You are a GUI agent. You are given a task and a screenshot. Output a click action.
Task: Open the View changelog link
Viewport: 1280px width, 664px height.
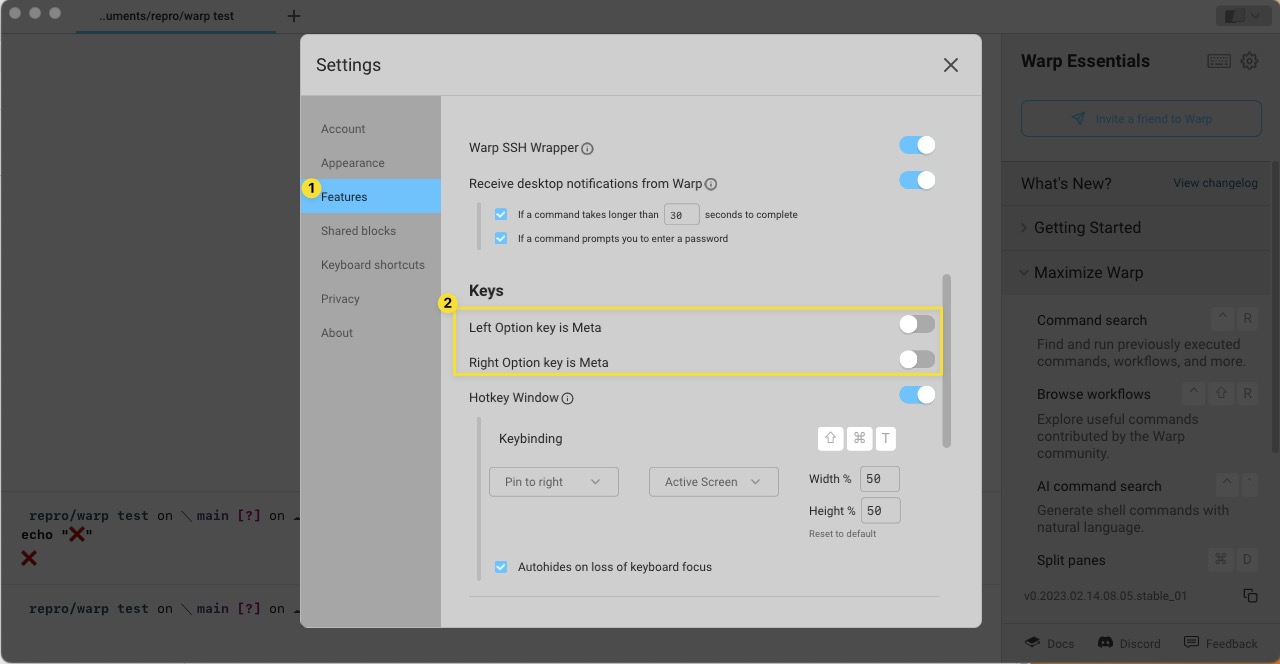[1215, 183]
